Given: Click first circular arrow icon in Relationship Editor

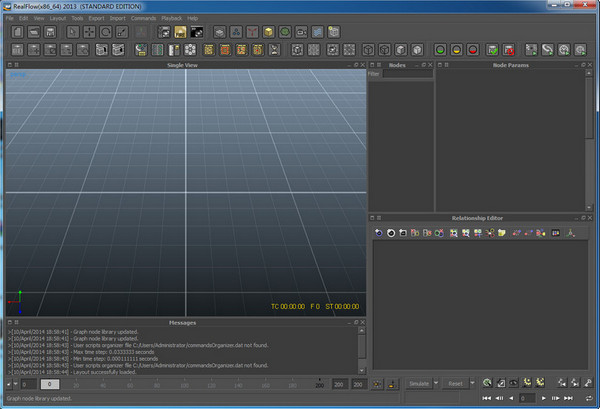Looking at the screenshot, I should (x=379, y=233).
